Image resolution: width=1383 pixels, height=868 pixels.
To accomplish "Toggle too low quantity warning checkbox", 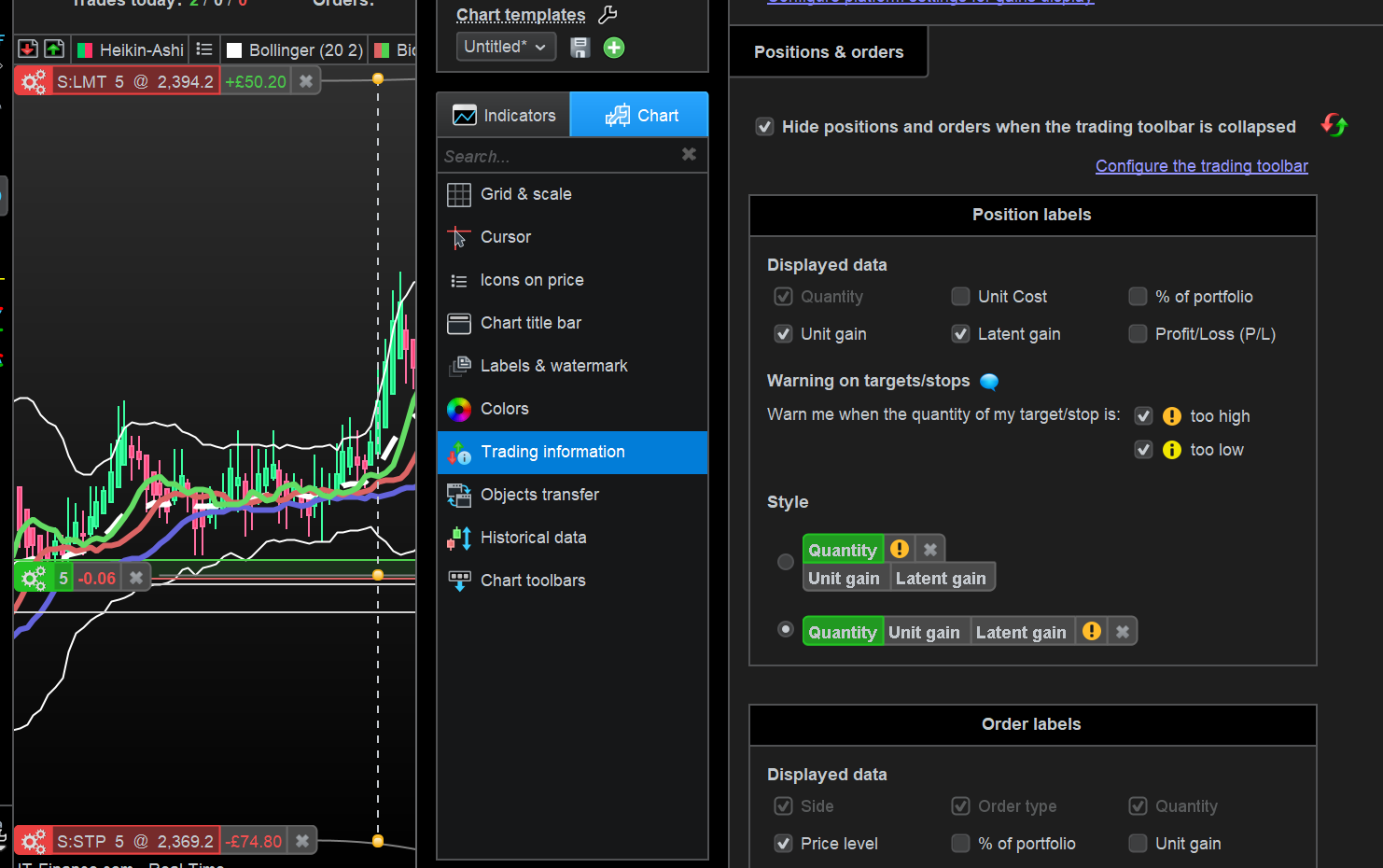I will pyautogui.click(x=1143, y=450).
